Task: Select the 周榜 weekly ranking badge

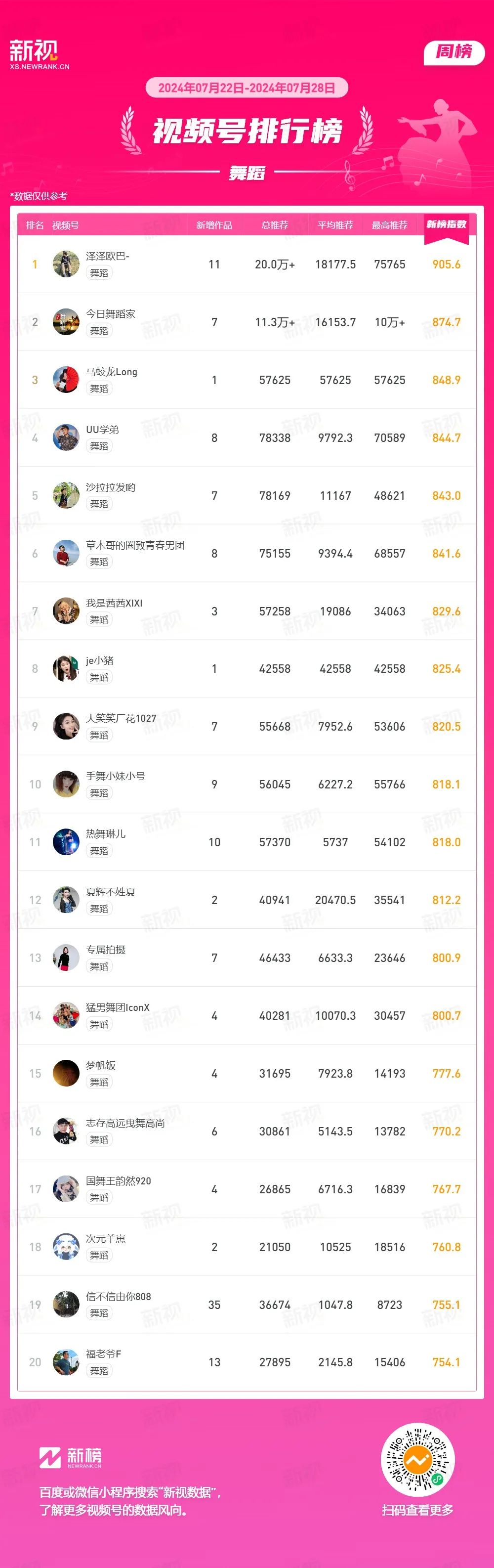Action: (x=454, y=52)
